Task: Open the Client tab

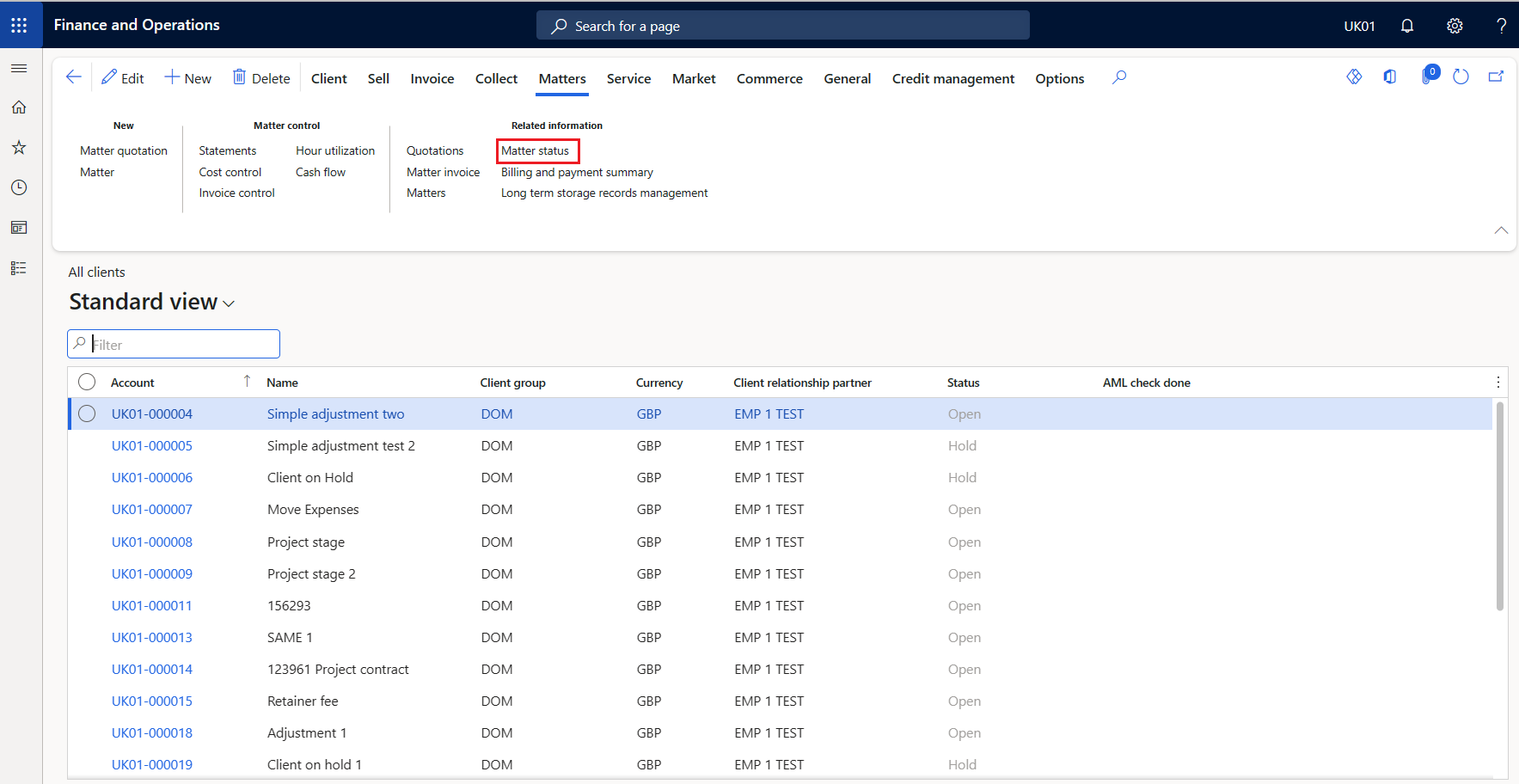Action: (x=328, y=78)
